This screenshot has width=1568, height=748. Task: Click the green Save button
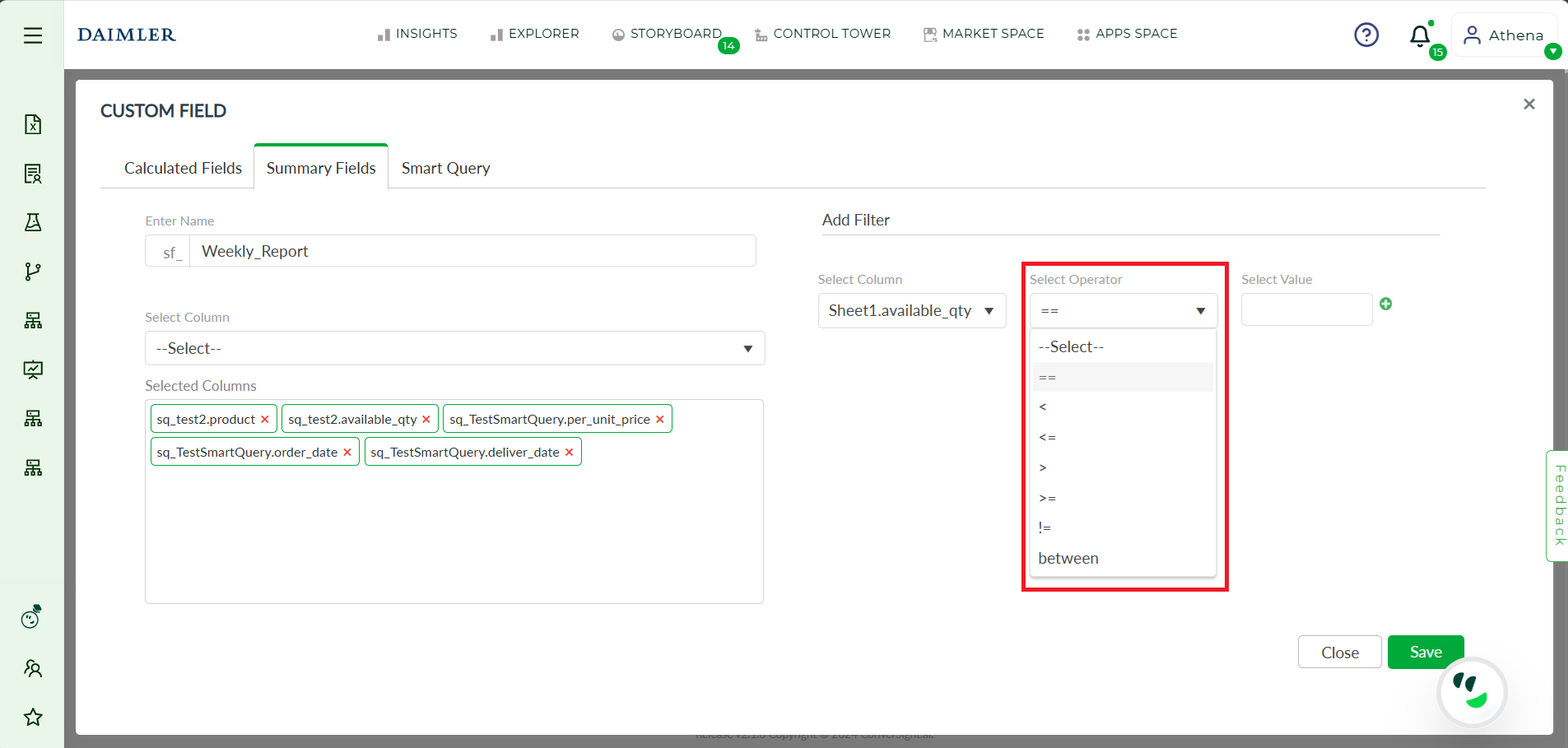point(1426,652)
